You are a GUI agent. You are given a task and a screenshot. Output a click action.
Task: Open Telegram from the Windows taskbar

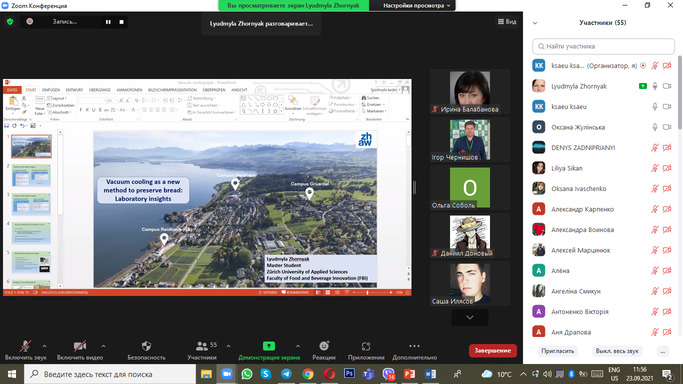[x=286, y=374]
